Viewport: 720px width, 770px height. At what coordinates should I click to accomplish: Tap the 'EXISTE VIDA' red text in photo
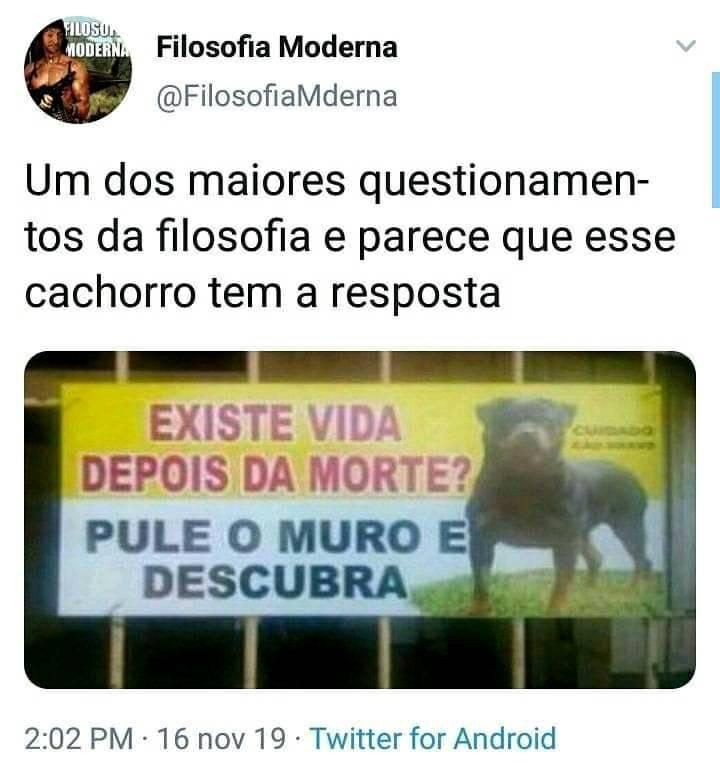pyautogui.click(x=275, y=424)
